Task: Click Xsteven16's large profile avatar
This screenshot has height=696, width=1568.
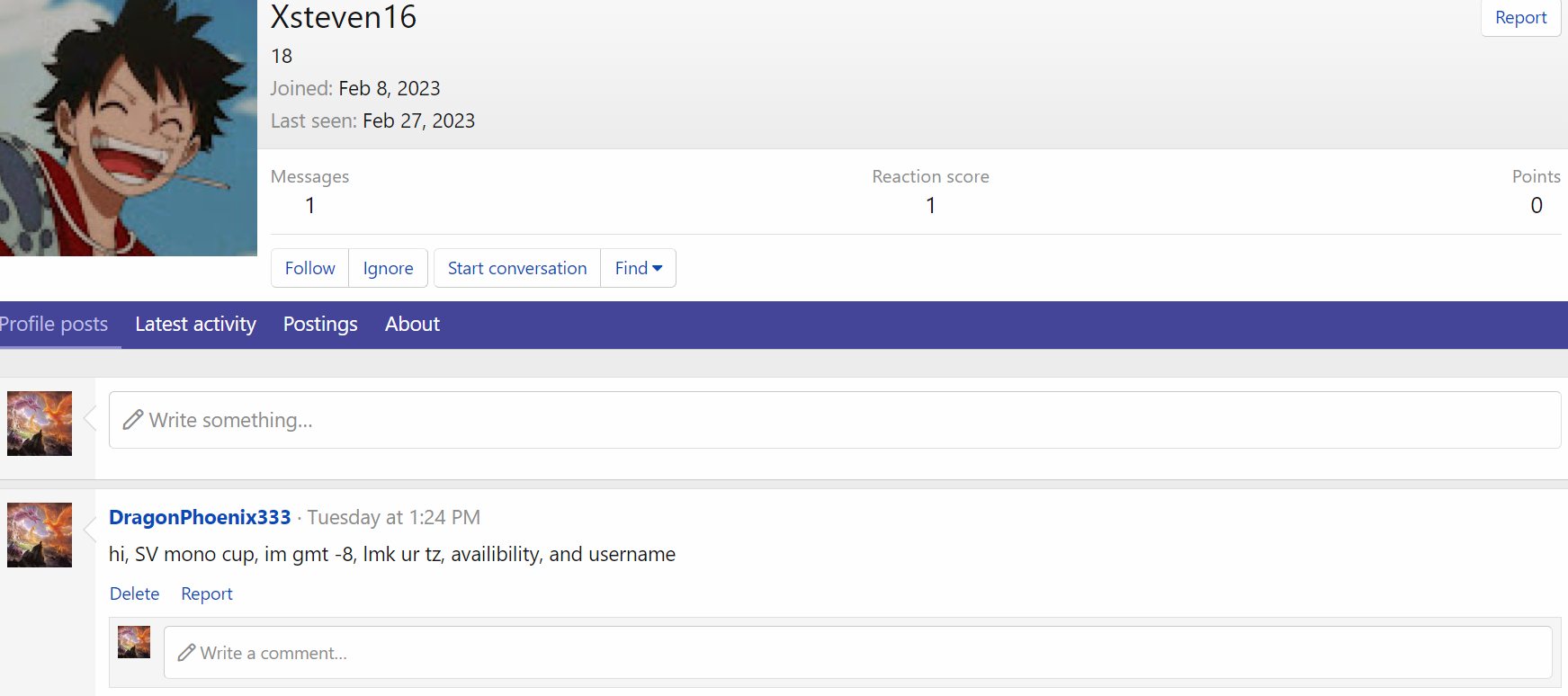Action: [128, 128]
